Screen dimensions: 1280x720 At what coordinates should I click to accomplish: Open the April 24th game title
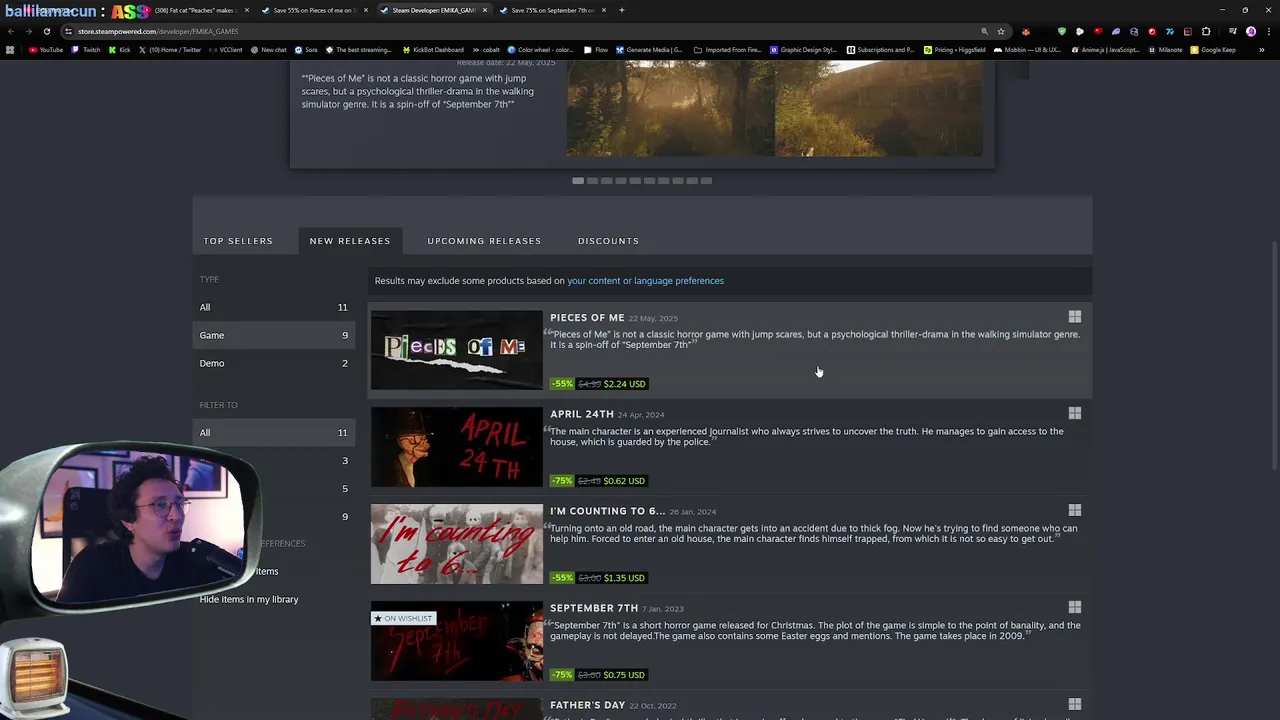pyautogui.click(x=582, y=414)
